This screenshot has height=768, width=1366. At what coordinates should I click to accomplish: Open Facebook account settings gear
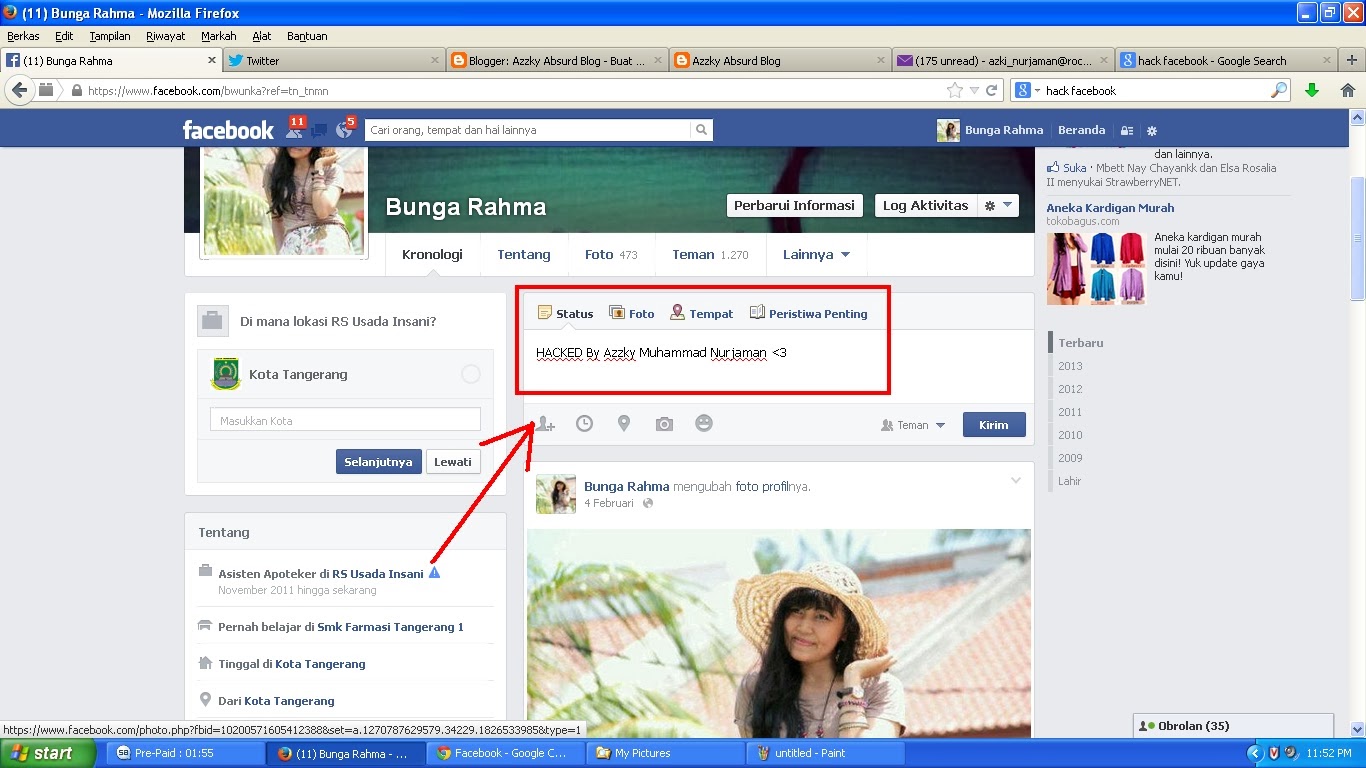pyautogui.click(x=1152, y=130)
